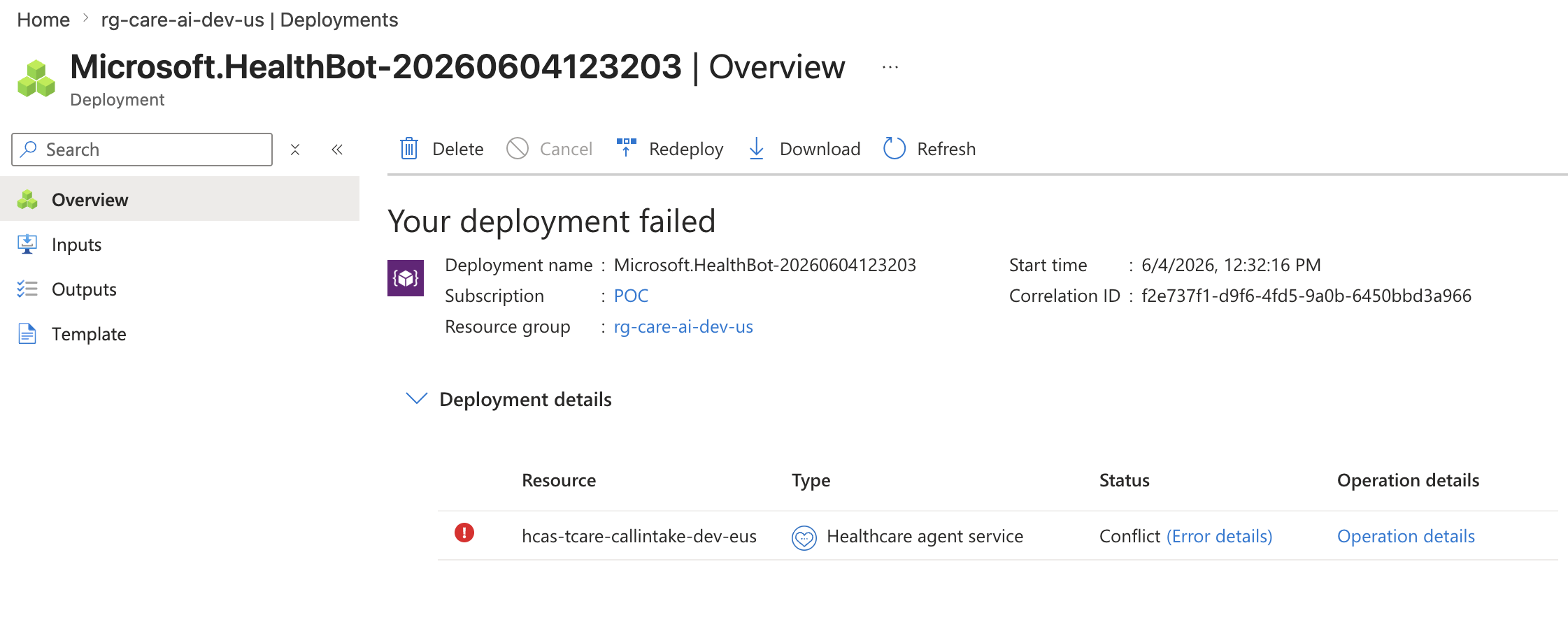Screen dimensions: 1568x629
Task: Click the Healthcare agent service heart icon
Action: [804, 537]
